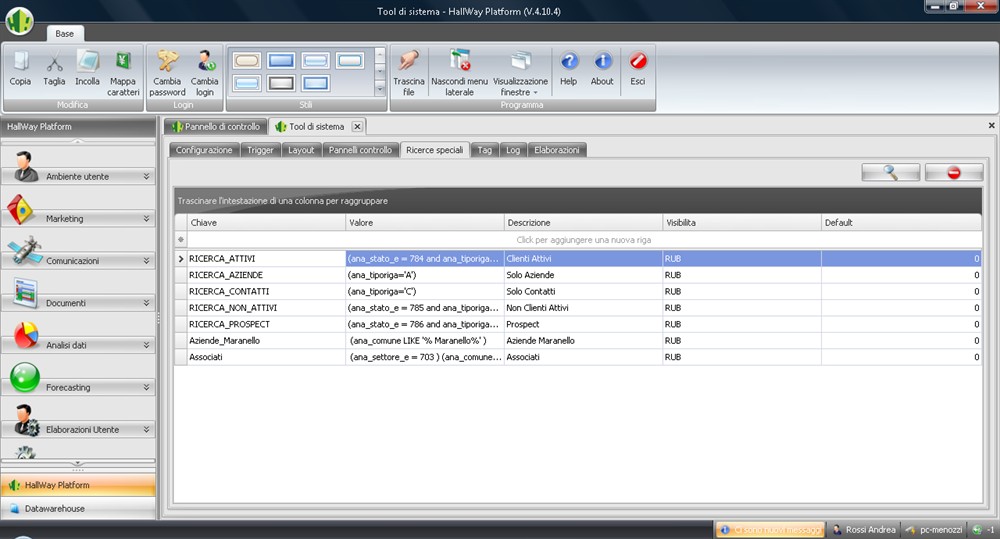Click the add new row field

coord(584,240)
